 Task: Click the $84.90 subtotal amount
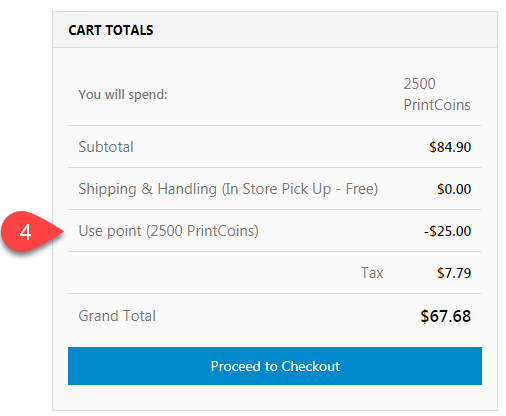click(450, 147)
